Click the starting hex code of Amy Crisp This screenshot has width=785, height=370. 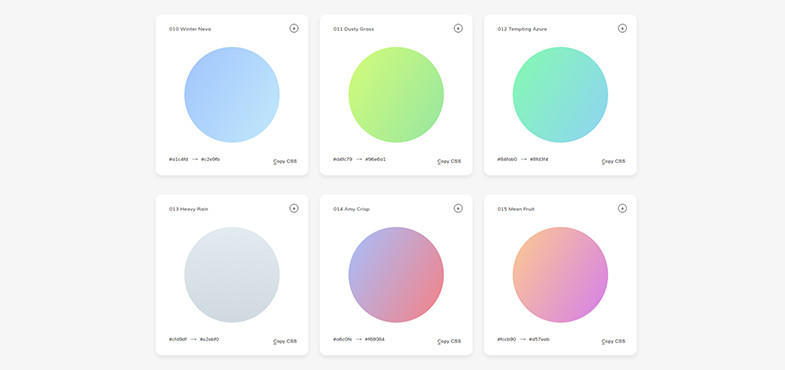(342, 339)
